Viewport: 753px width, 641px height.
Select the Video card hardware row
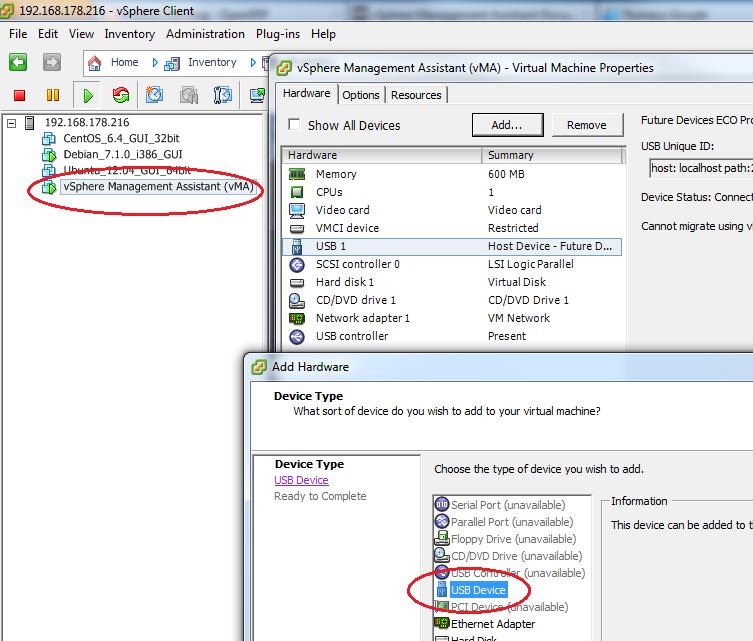[x=451, y=210]
